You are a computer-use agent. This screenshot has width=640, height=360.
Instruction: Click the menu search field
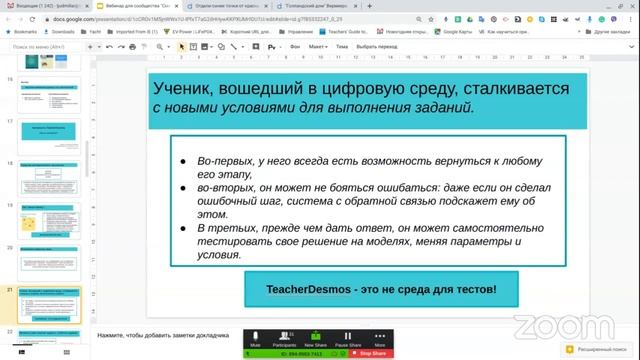pyautogui.click(x=45, y=47)
